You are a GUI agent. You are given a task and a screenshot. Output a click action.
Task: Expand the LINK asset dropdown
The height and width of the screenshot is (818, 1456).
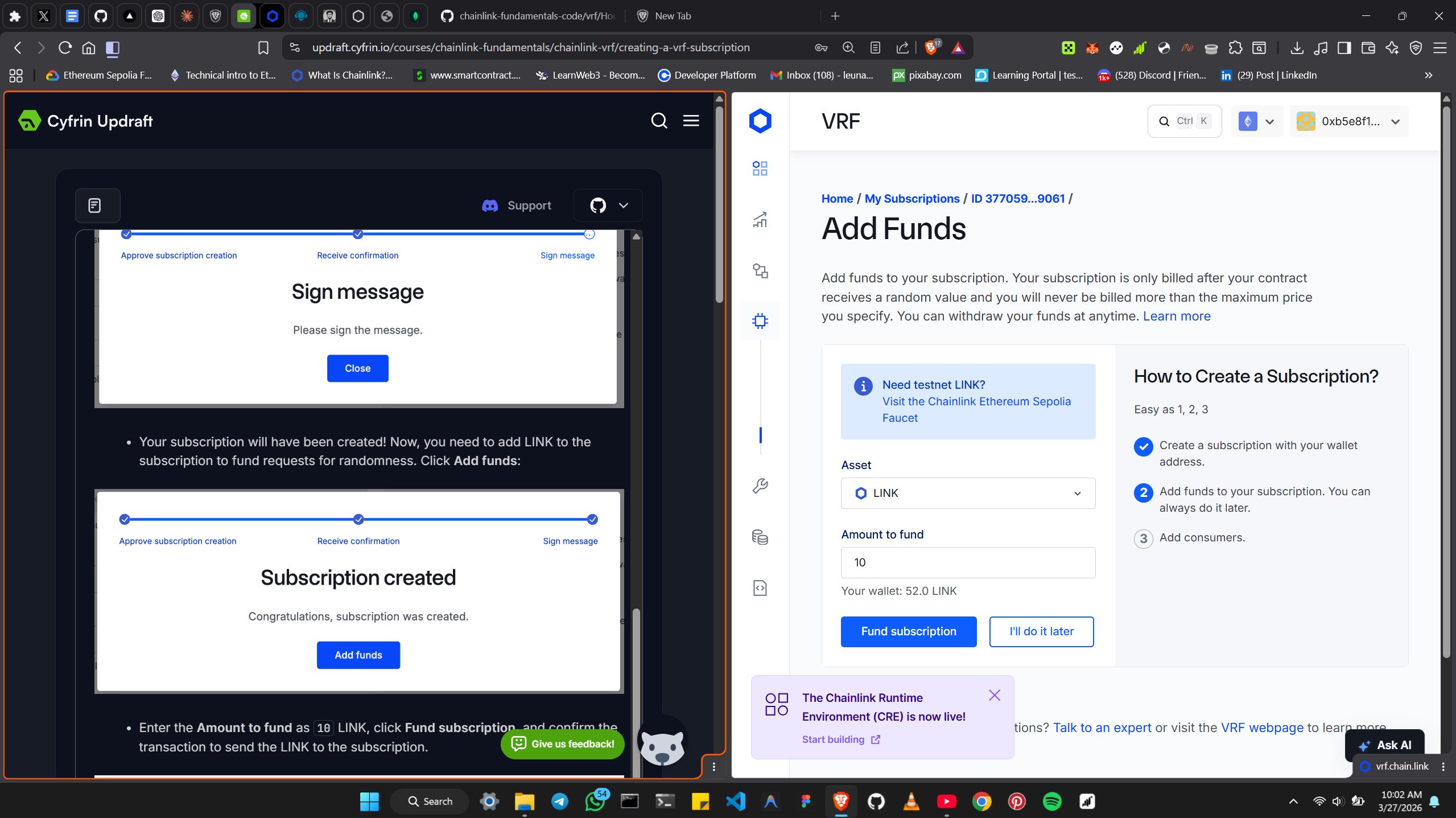point(967,493)
